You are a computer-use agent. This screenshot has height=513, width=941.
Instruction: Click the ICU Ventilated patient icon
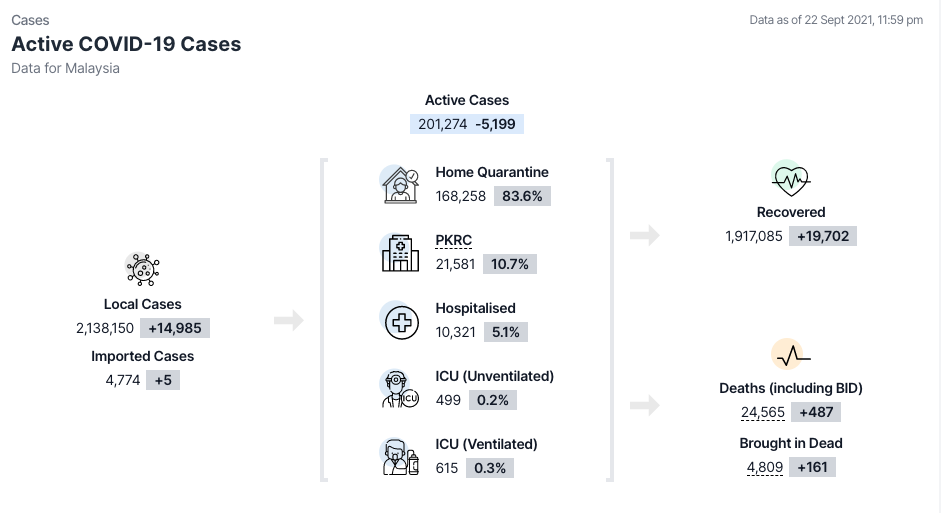coord(400,457)
